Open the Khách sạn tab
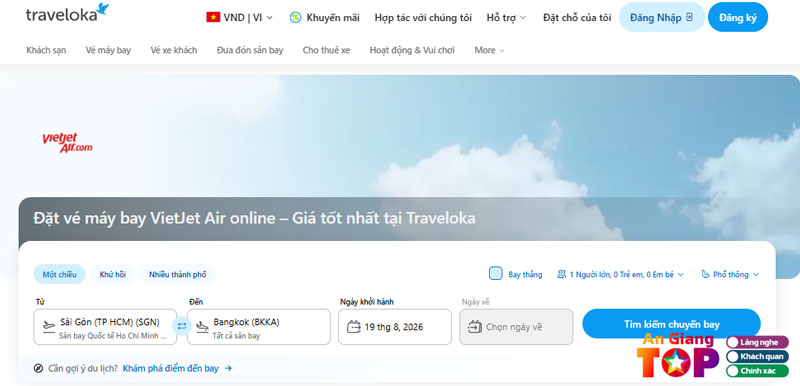Image resolution: width=800 pixels, height=386 pixels. (x=46, y=50)
